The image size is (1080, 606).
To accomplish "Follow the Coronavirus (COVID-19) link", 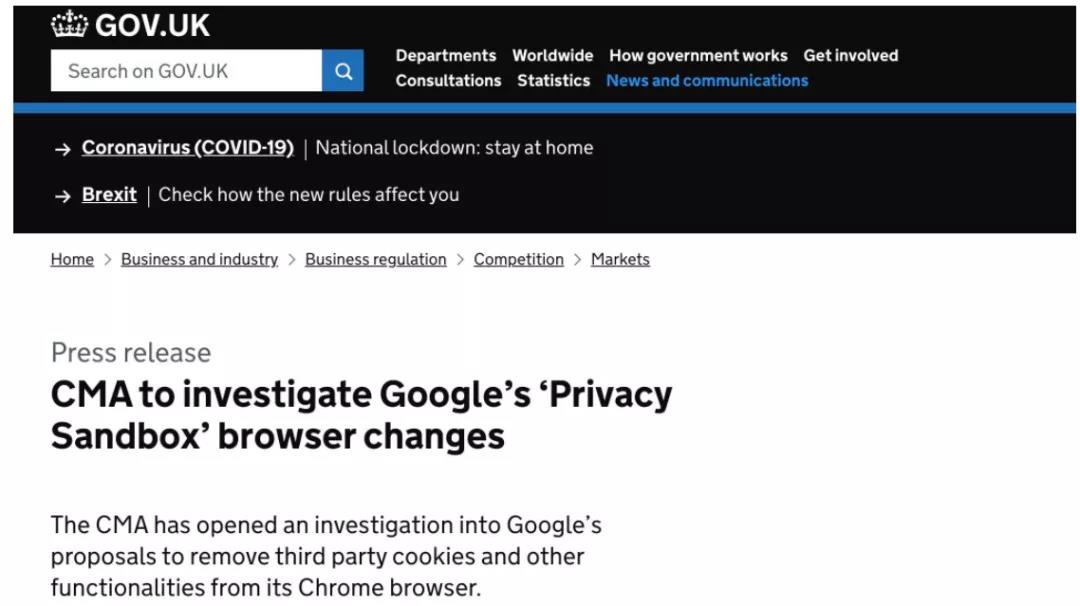I will tap(187, 147).
